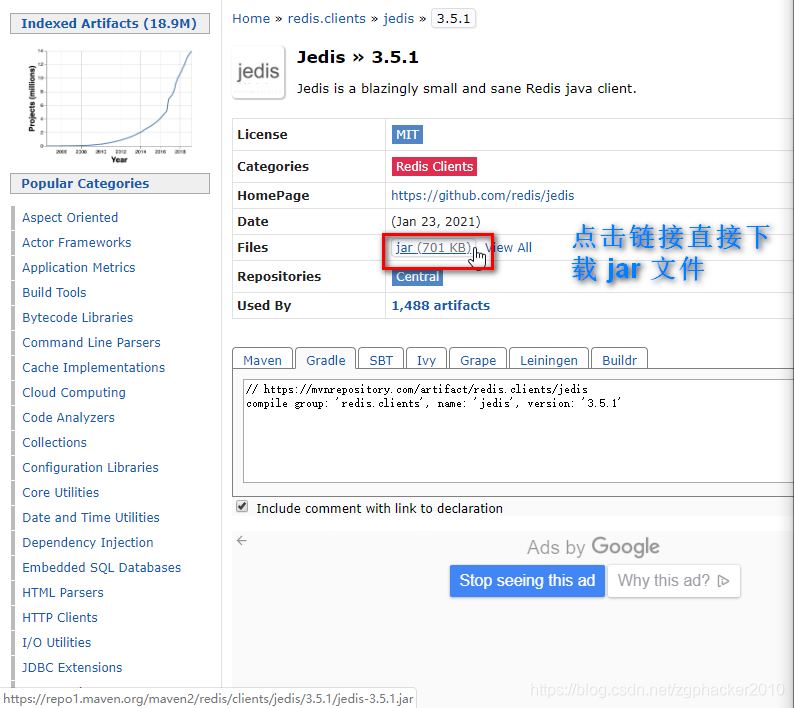Viewport: 794px width, 708px height.
Task: Click the jedis breadcrumb link
Action: pos(399,19)
